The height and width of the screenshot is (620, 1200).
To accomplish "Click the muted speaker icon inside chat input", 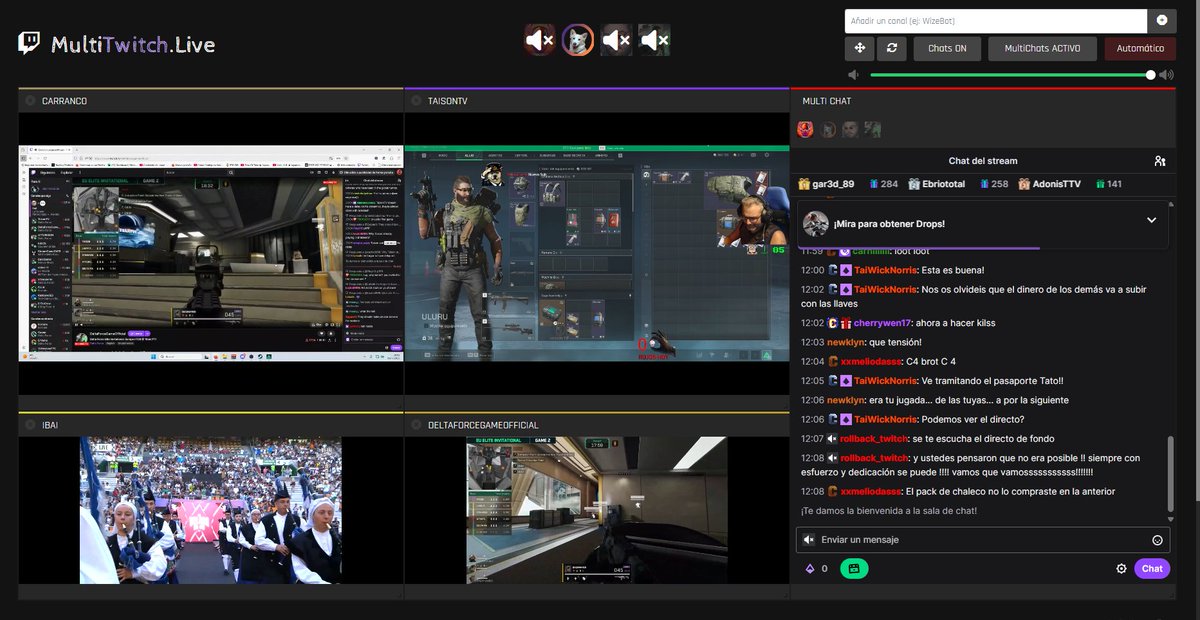I will 809,540.
